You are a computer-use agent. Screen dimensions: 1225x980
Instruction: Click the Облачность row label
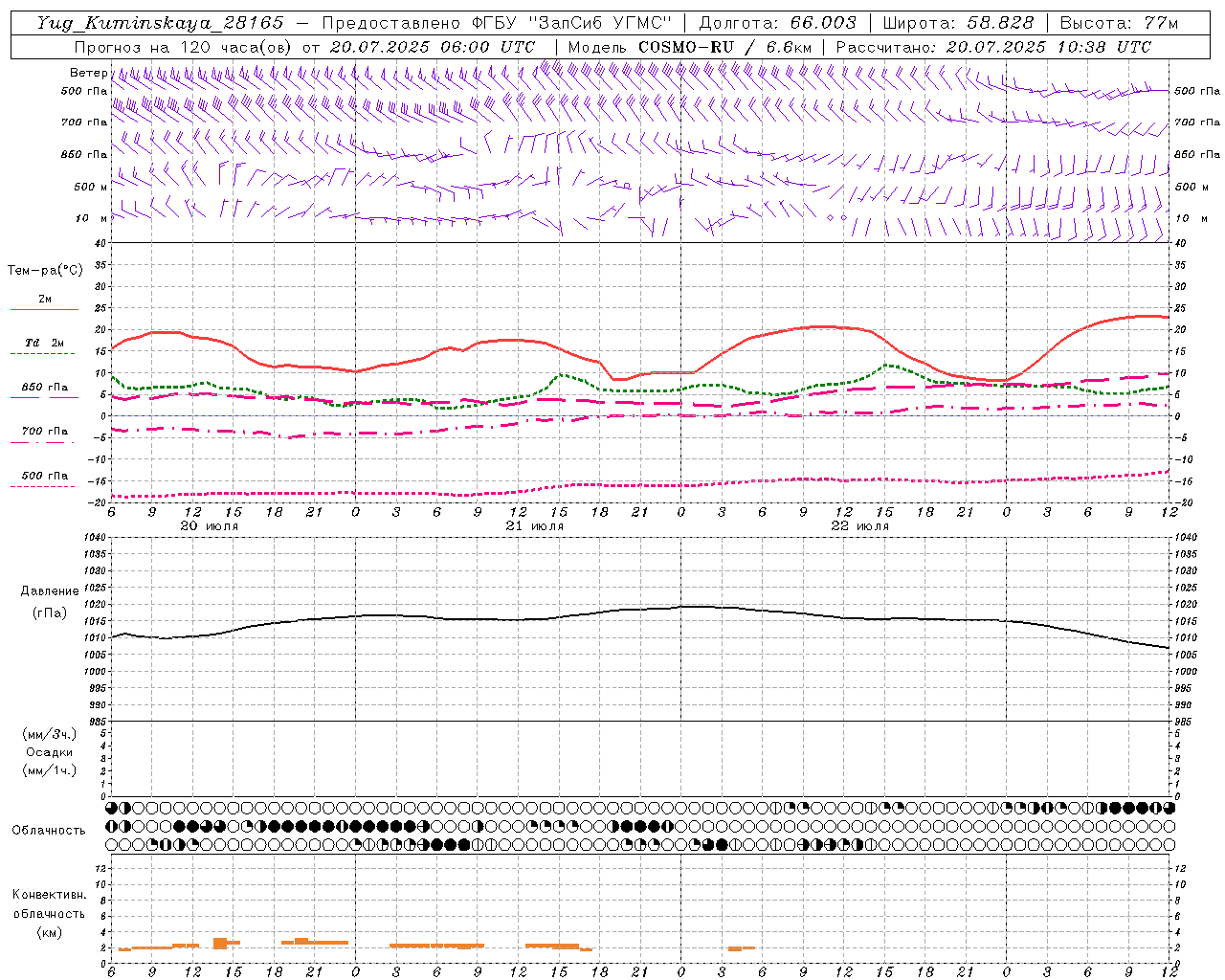point(49,831)
